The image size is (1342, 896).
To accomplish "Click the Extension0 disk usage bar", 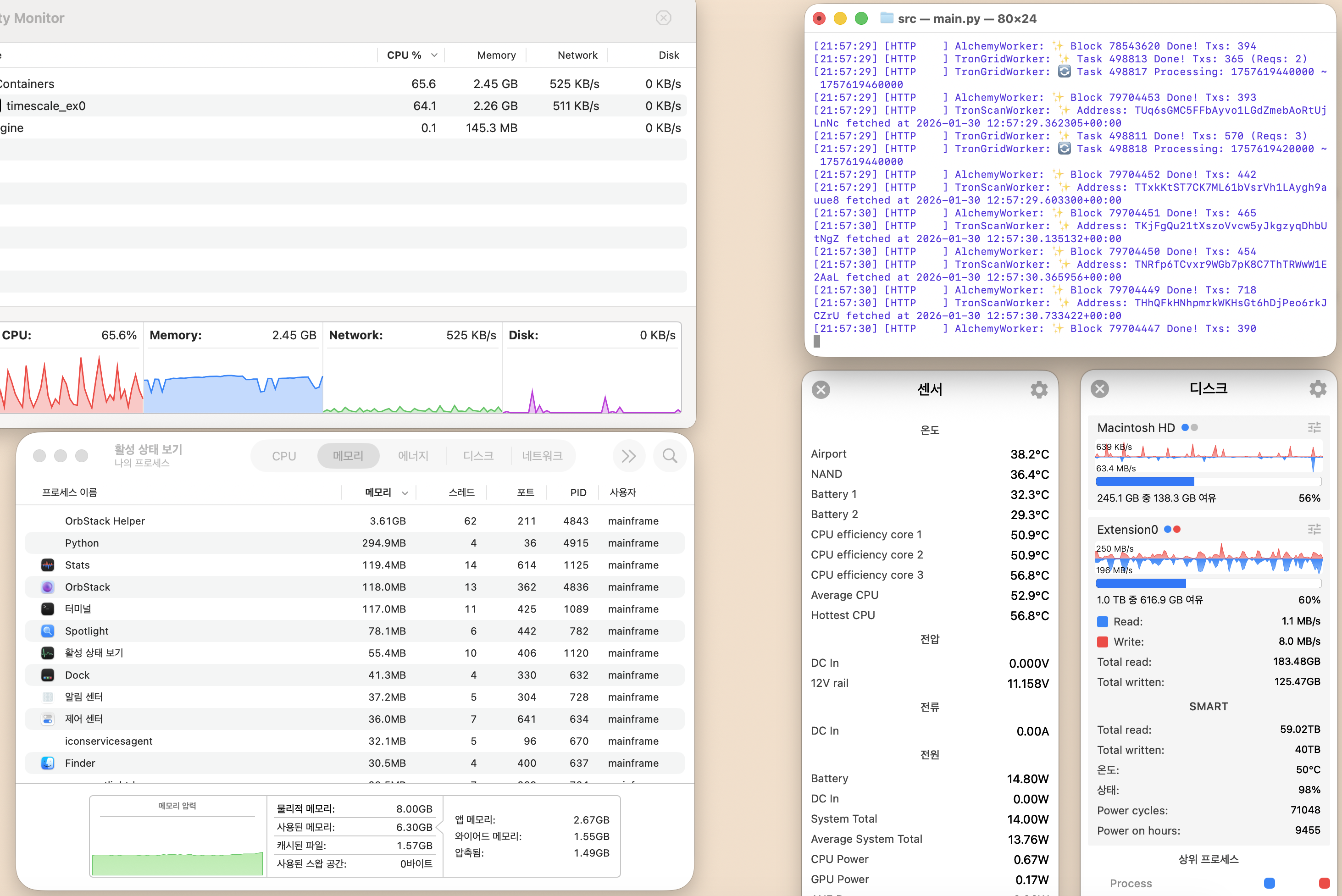I will tap(1208, 583).
